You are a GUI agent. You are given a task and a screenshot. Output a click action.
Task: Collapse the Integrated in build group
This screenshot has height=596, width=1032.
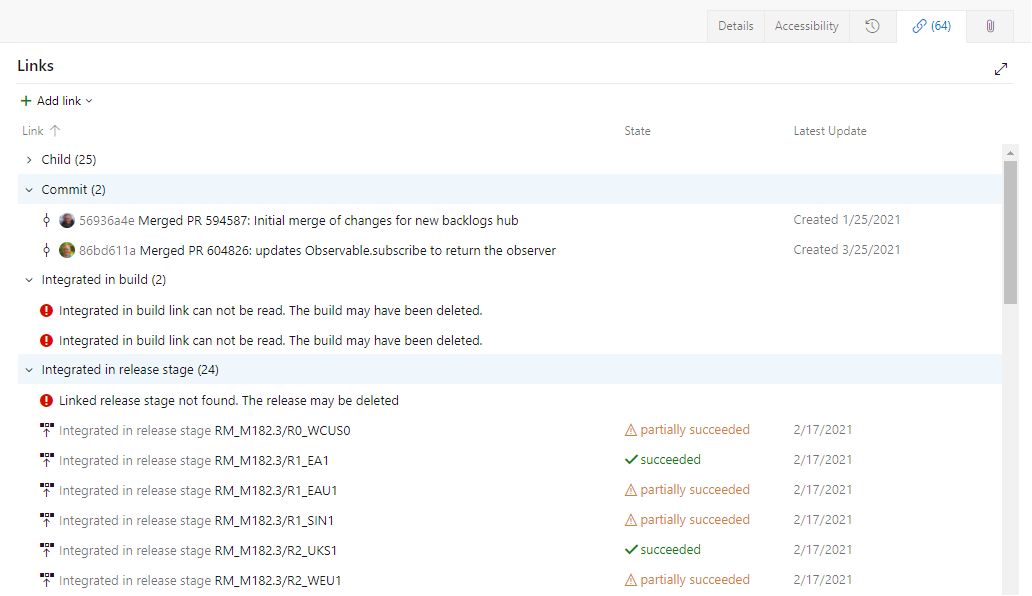pyautogui.click(x=28, y=279)
